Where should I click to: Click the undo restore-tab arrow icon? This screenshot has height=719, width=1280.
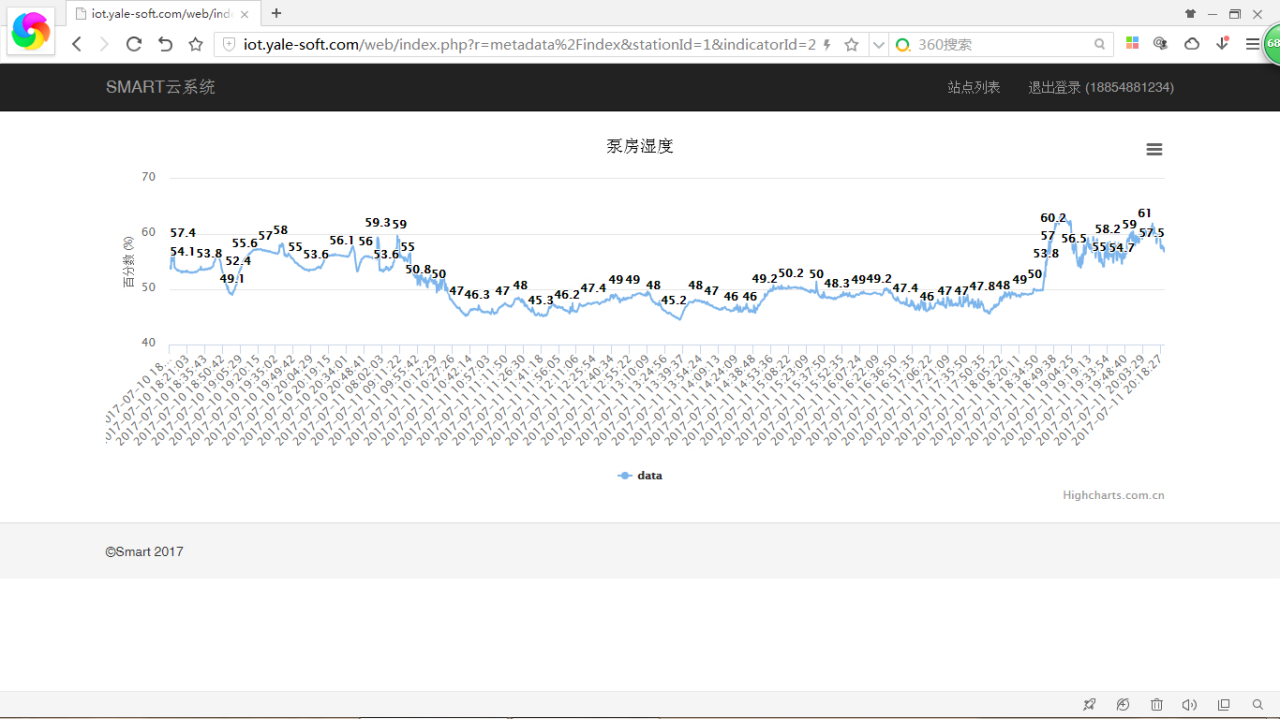pyautogui.click(x=165, y=44)
